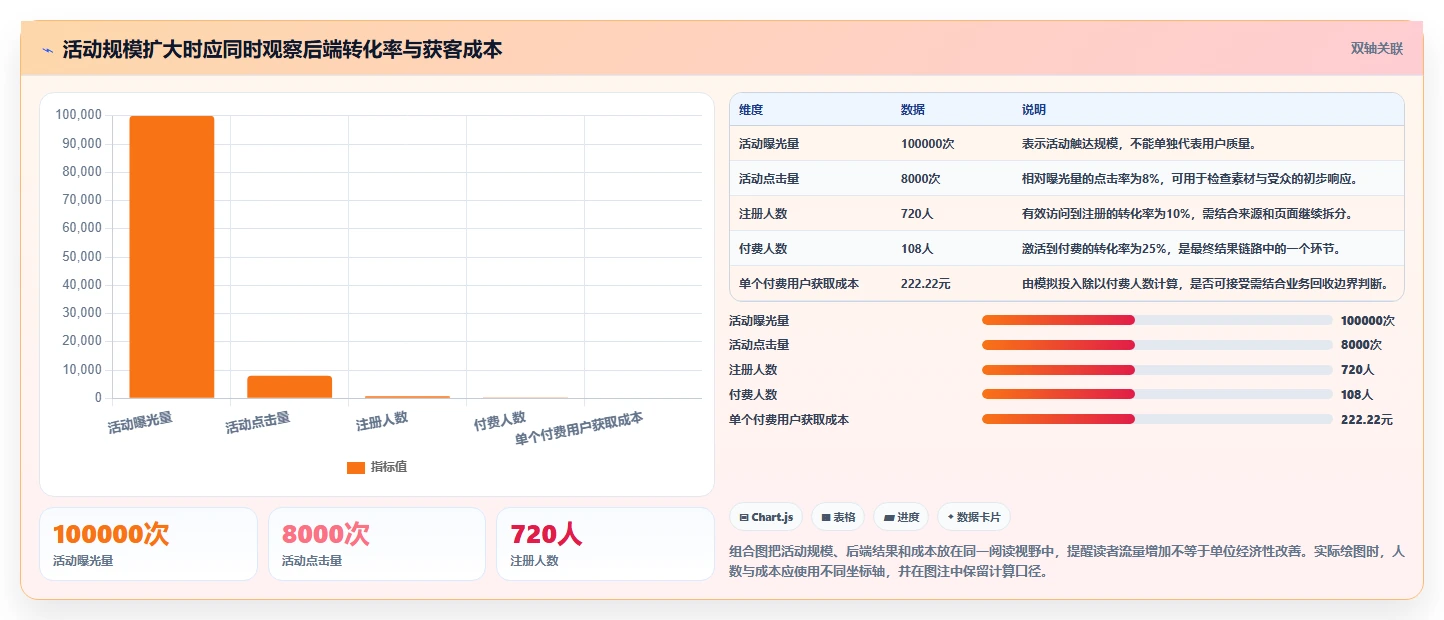Click the 单个付费用户获取成本 x-axis label

[x=579, y=429]
